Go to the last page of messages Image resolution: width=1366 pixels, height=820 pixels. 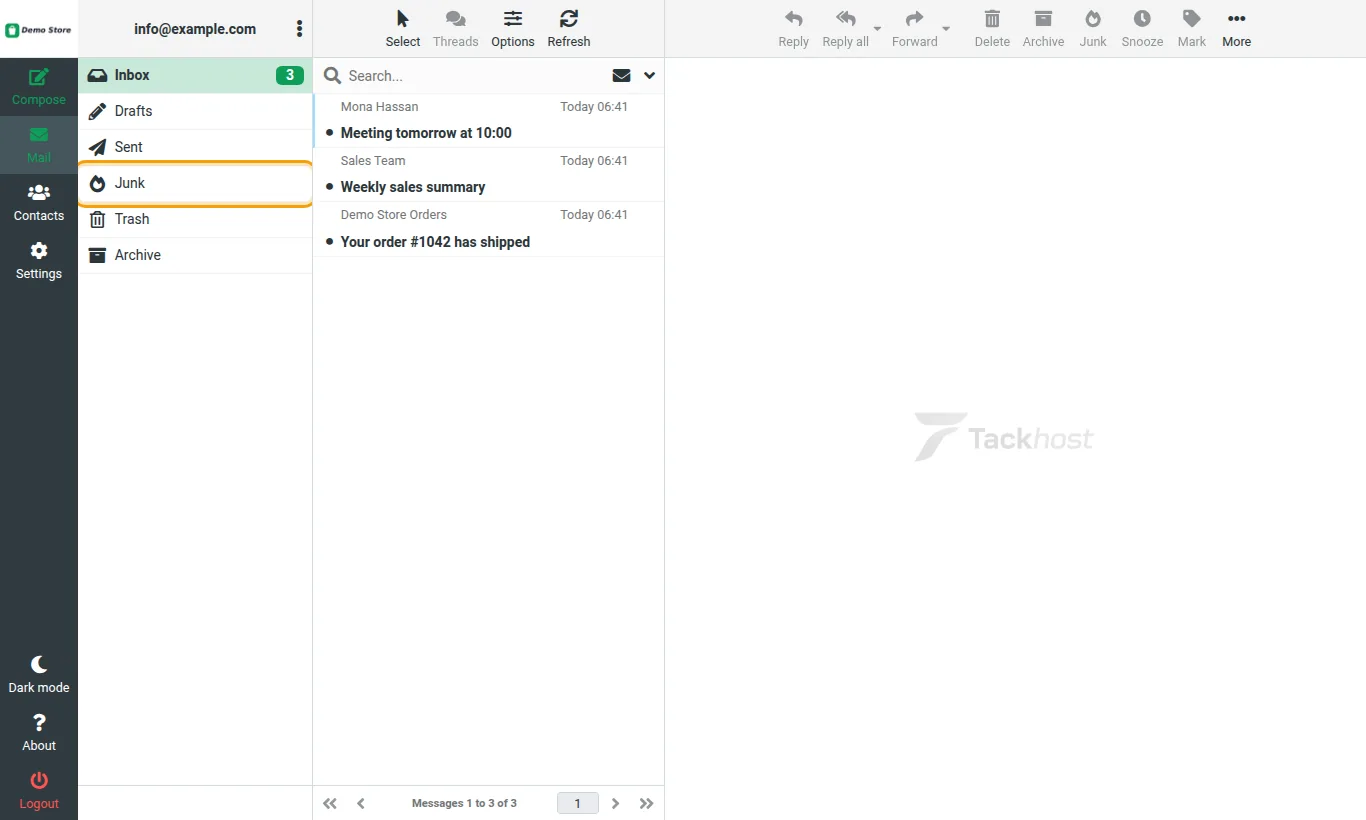coord(646,803)
